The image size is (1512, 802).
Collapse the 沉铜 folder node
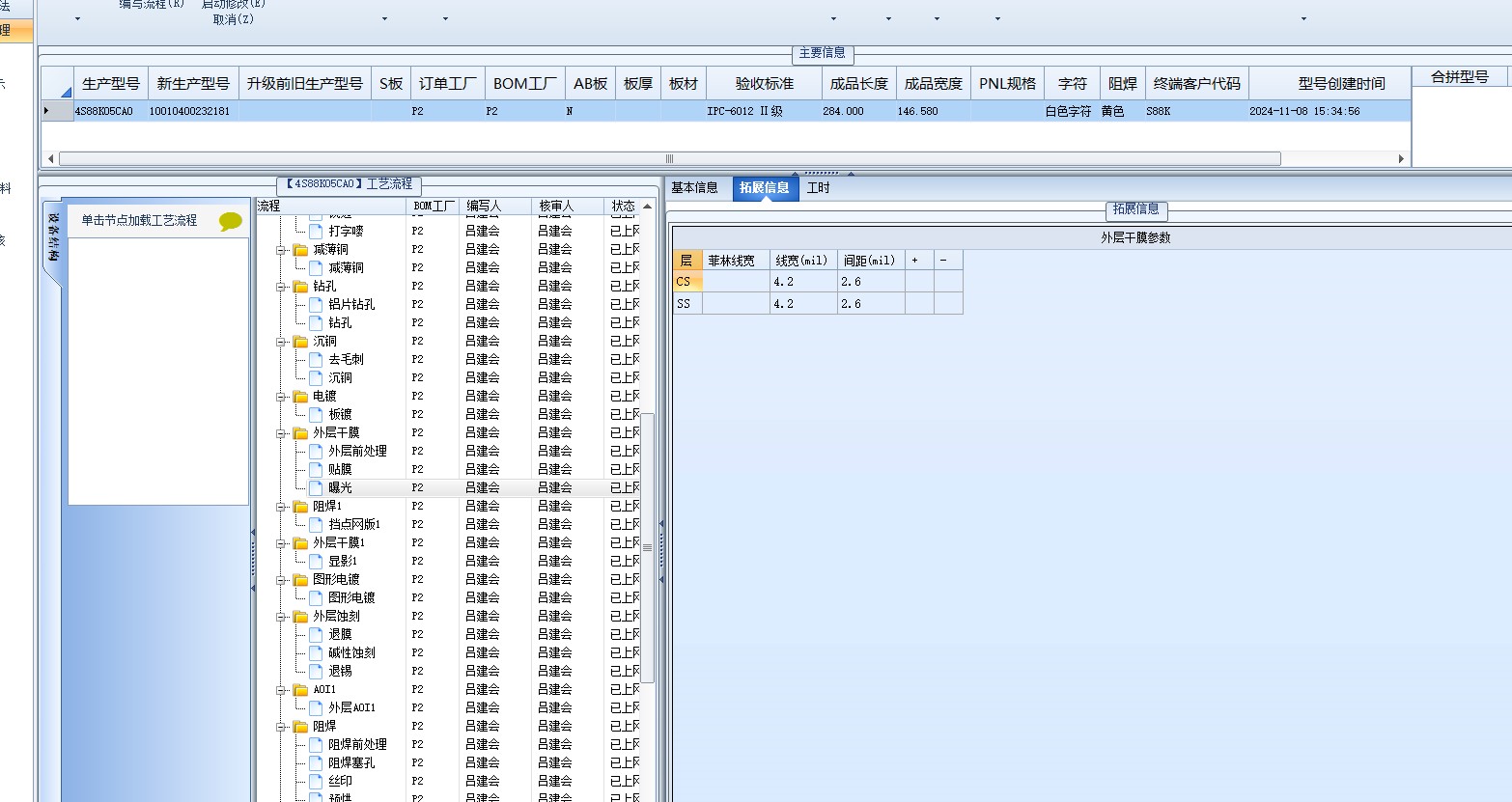click(282, 342)
